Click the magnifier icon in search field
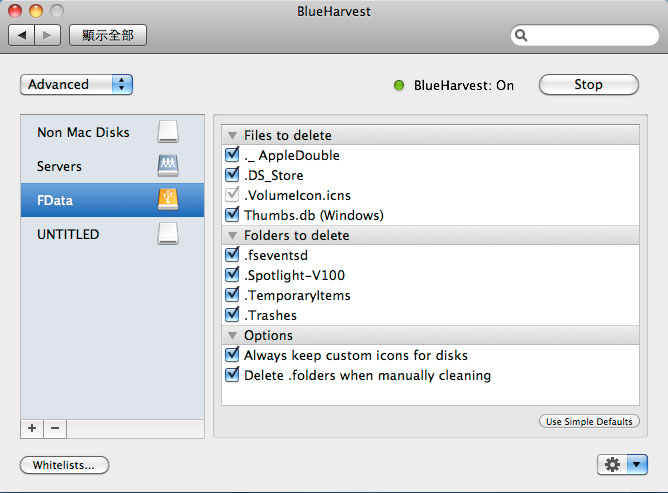 [521, 35]
